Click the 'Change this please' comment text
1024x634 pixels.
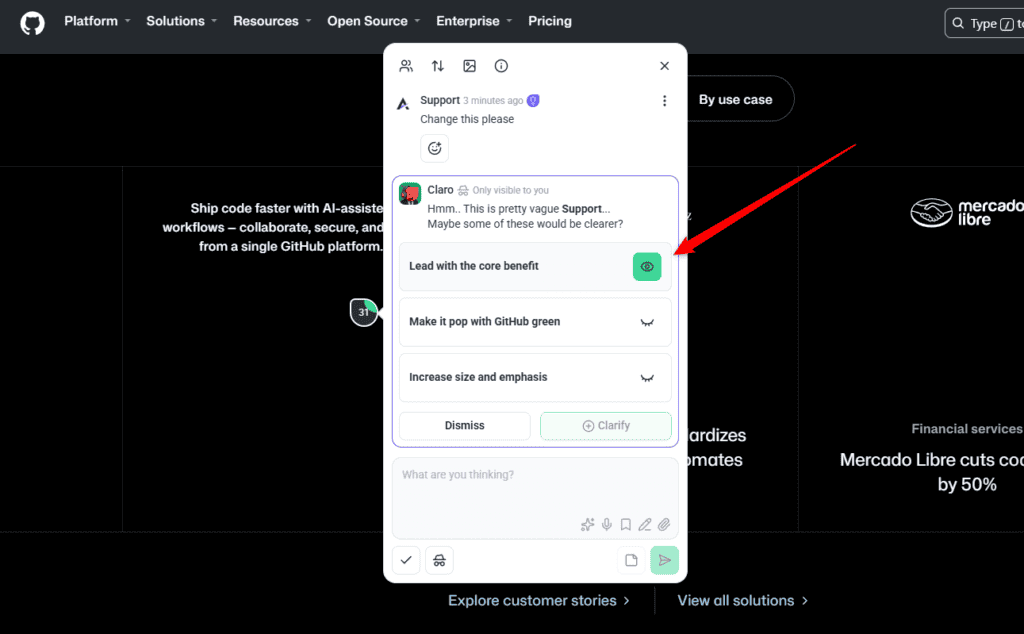pyautogui.click(x=467, y=119)
